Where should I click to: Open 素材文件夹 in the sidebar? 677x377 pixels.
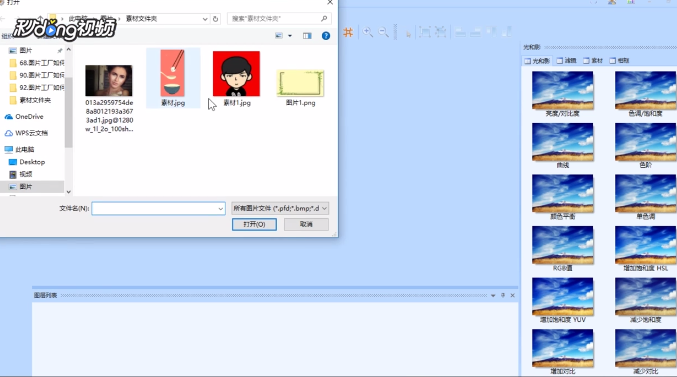[x=30, y=100]
